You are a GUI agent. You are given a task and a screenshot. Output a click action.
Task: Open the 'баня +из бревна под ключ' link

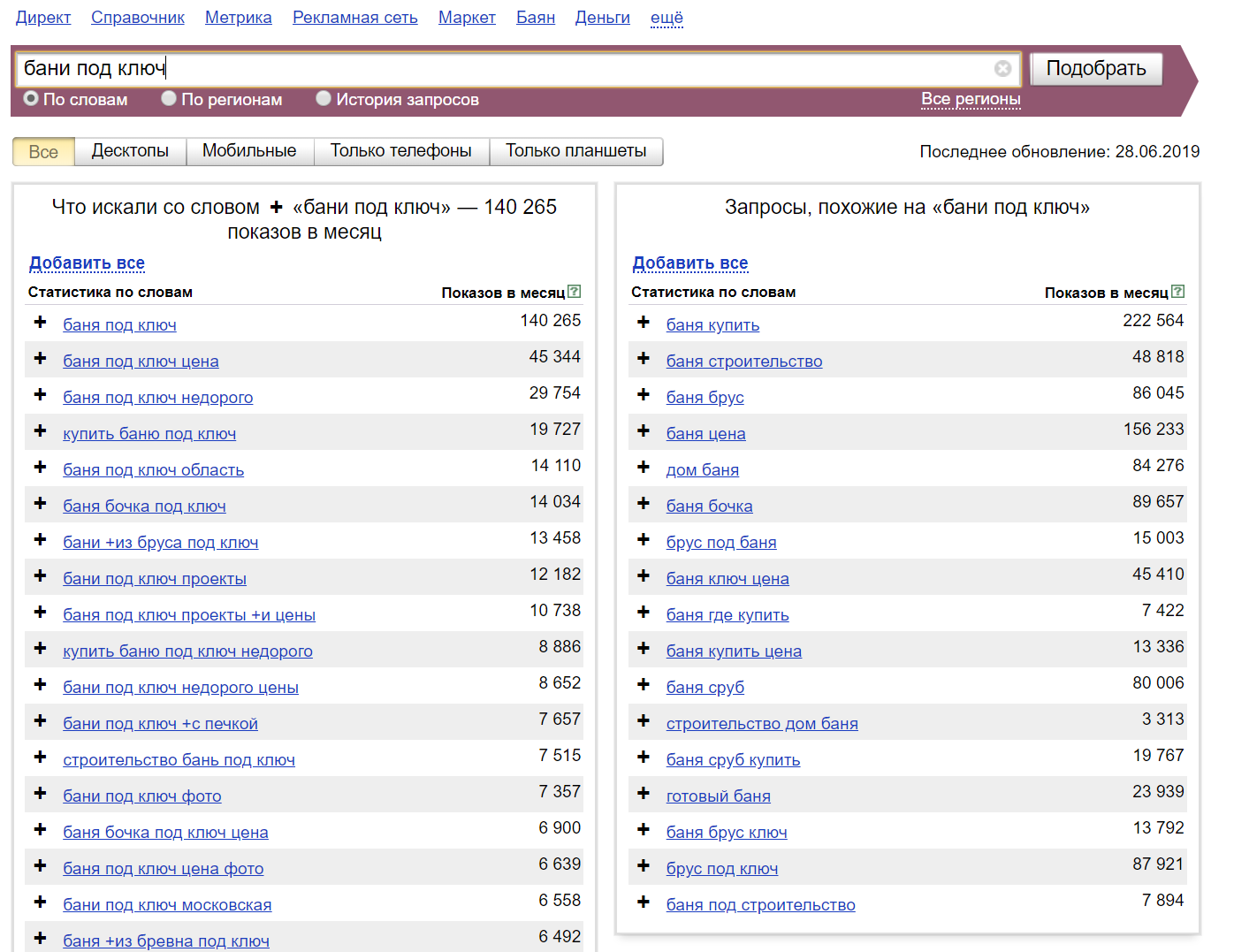click(166, 941)
